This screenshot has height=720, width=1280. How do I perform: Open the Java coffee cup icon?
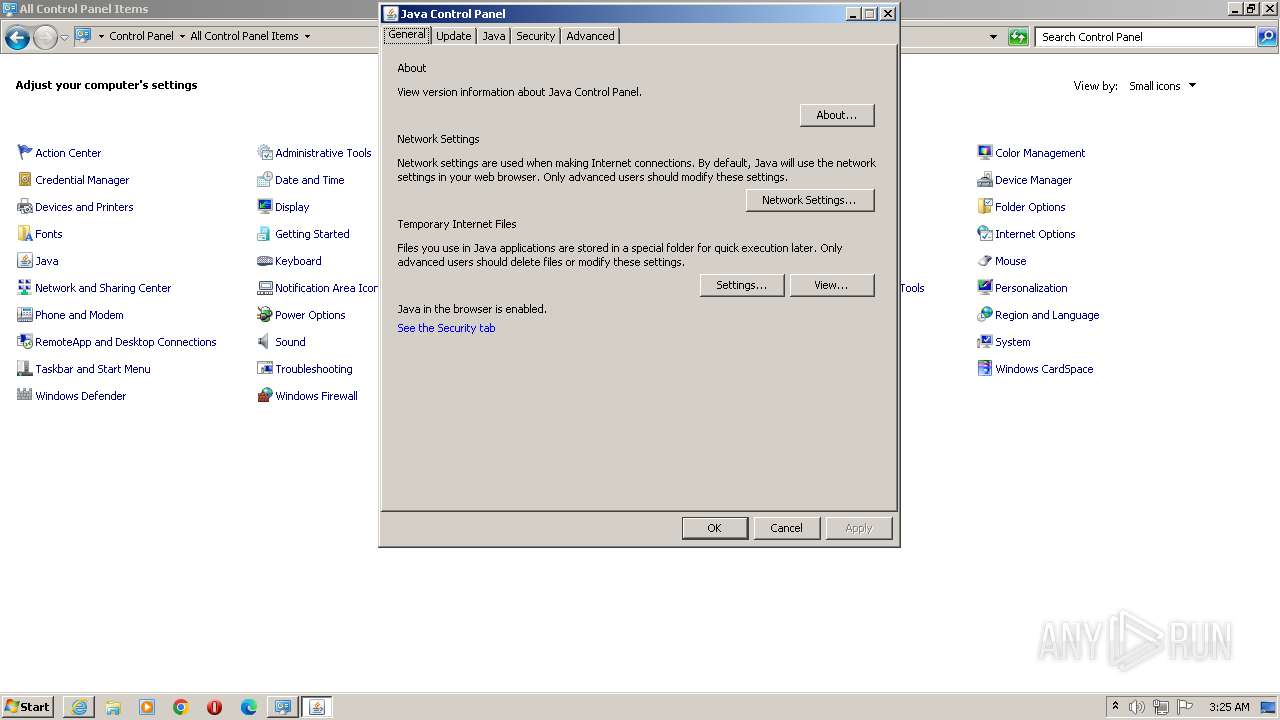click(25, 261)
